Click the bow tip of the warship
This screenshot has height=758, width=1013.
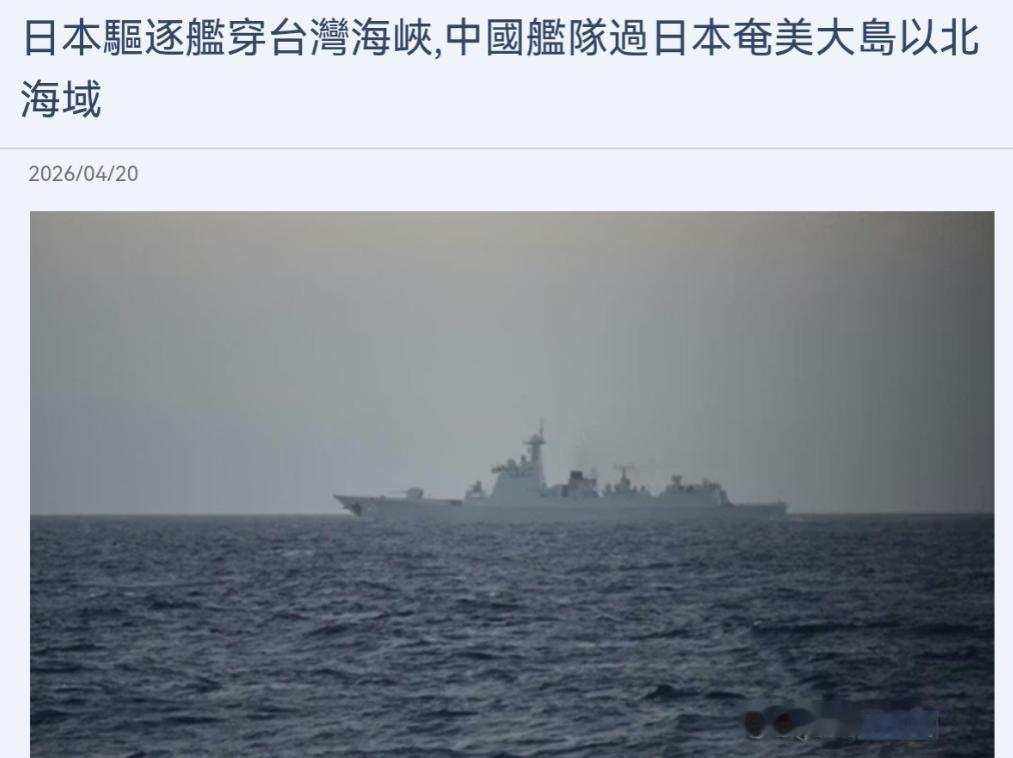339,498
